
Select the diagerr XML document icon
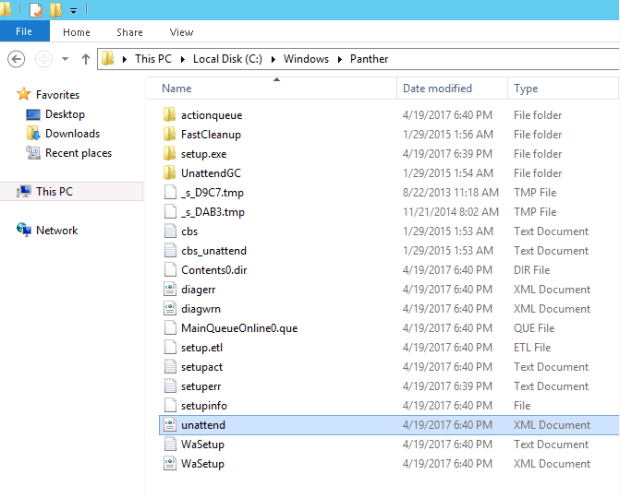pos(169,289)
